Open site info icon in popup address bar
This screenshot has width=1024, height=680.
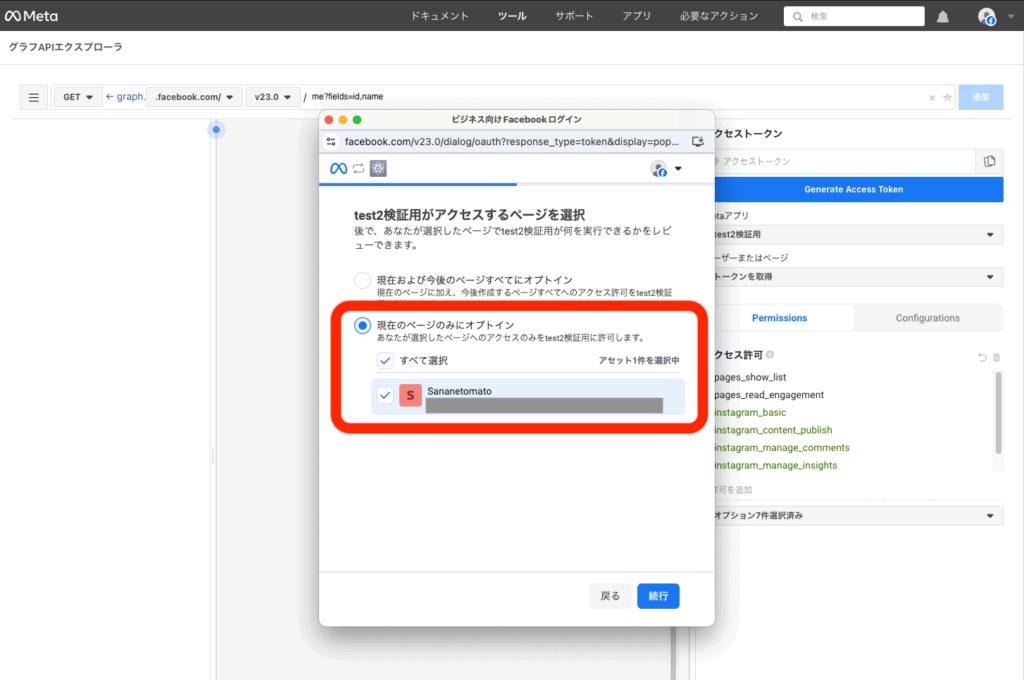(332, 142)
